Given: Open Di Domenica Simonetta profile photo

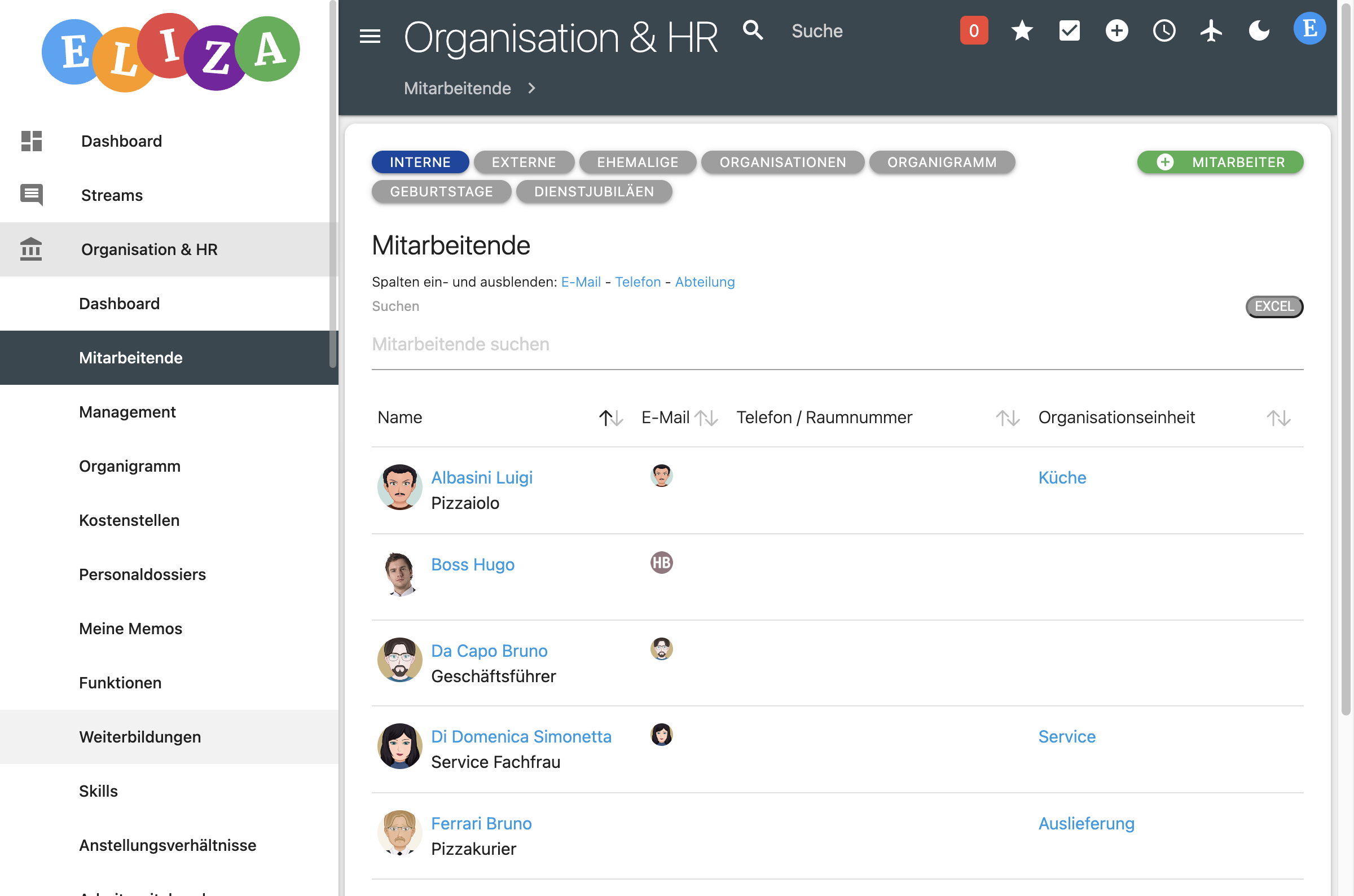Looking at the screenshot, I should coord(399,746).
